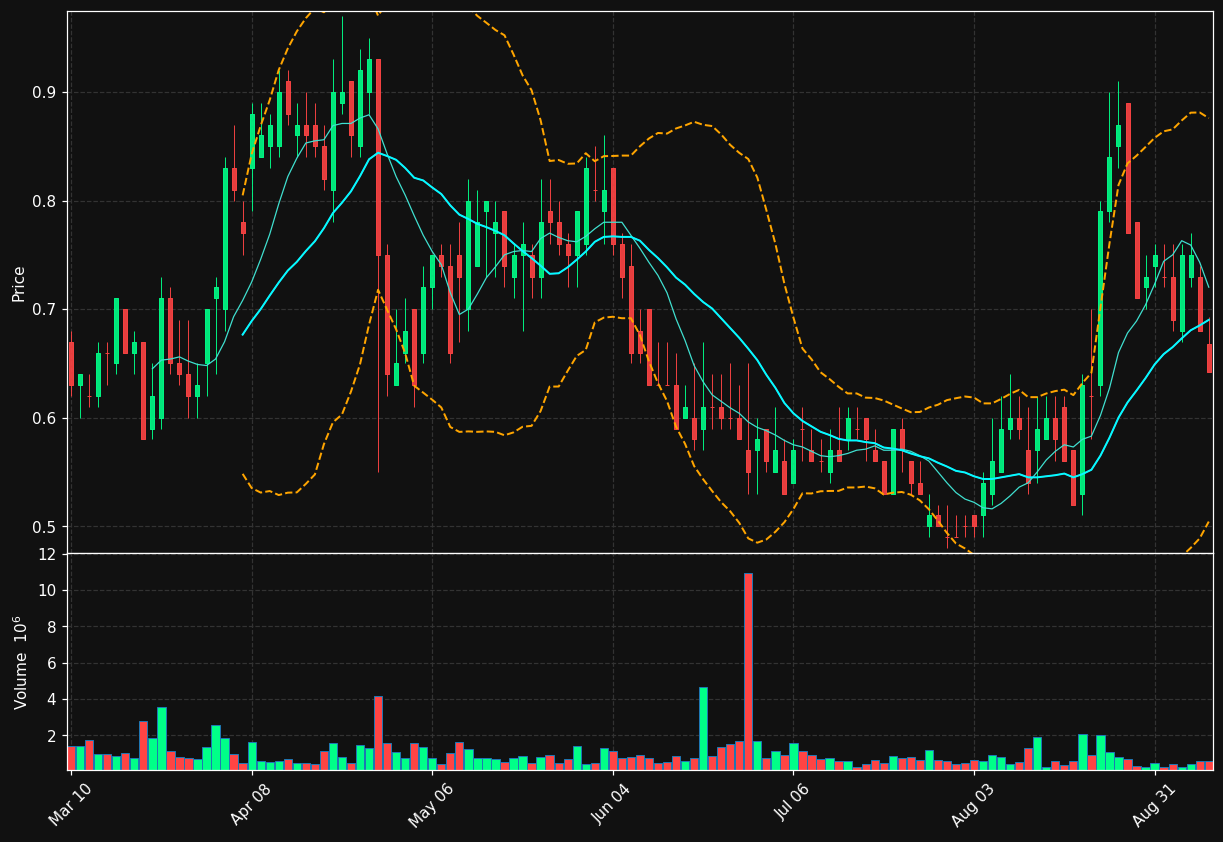Click the Aug 03 date label
Viewport: 1223px width, 842px height.
tap(973, 804)
